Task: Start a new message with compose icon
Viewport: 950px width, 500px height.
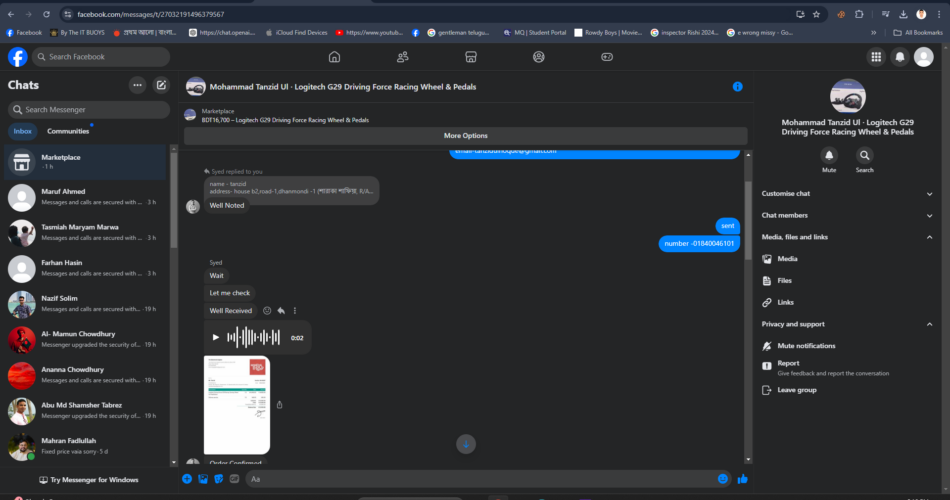Action: (x=161, y=85)
